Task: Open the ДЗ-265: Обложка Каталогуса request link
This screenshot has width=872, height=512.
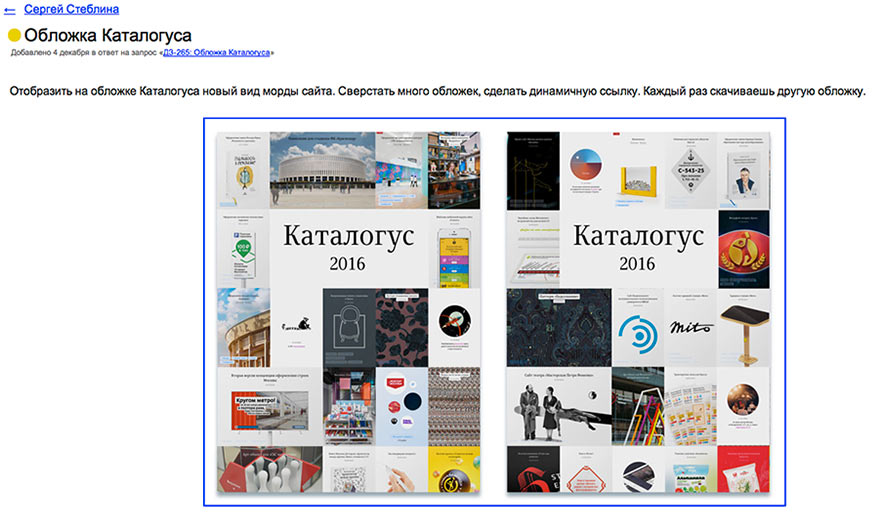Action: [216, 51]
